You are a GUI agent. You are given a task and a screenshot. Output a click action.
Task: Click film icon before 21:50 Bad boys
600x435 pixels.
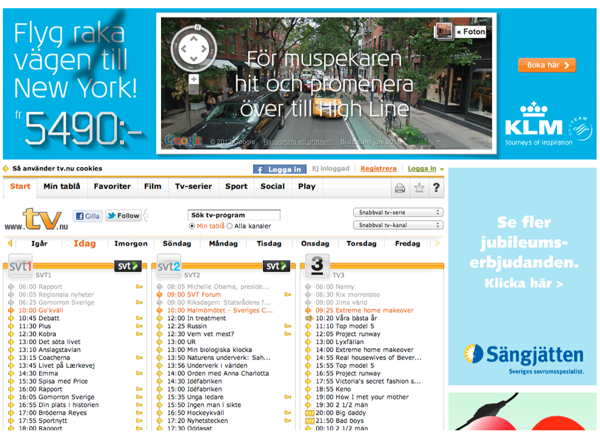[309, 421]
